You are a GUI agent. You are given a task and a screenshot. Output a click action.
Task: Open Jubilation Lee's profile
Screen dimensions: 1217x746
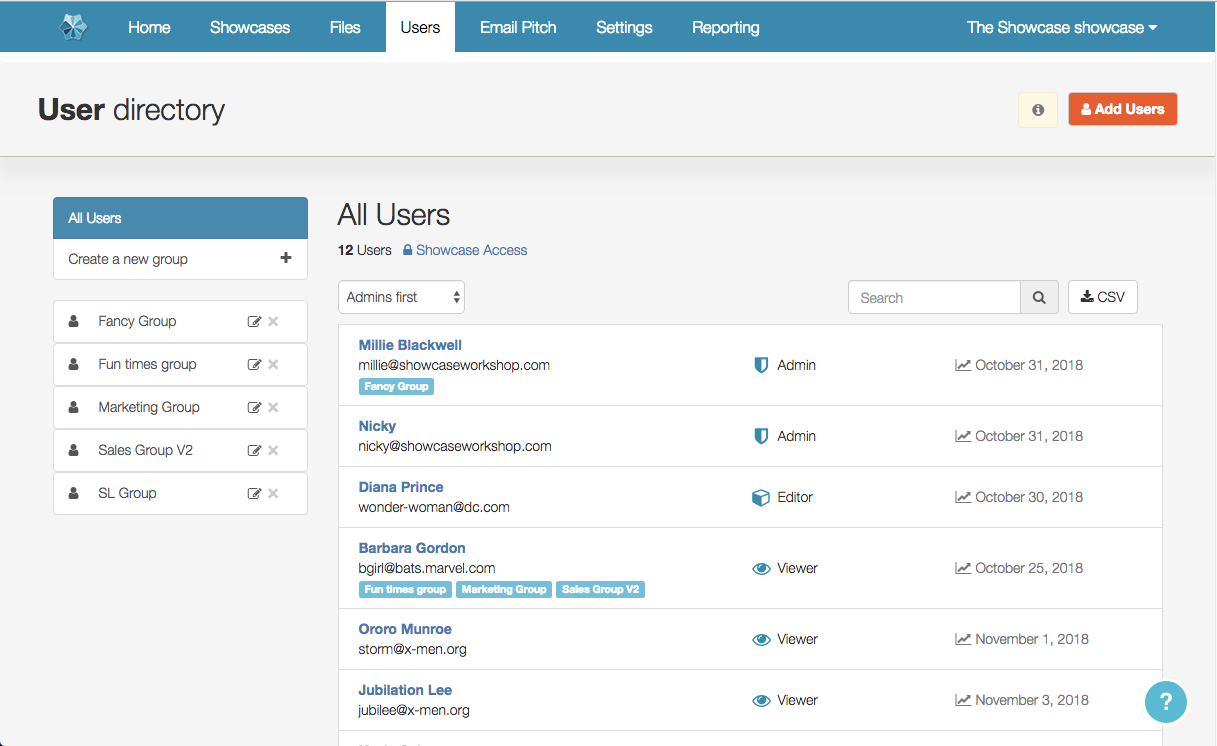click(x=405, y=690)
